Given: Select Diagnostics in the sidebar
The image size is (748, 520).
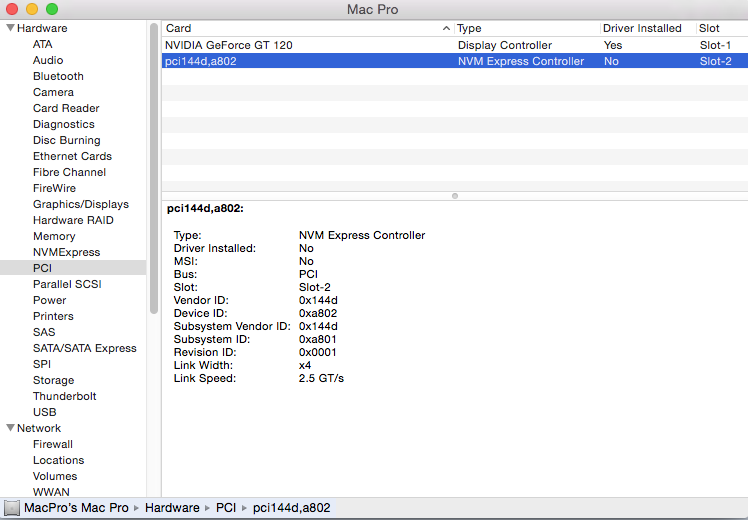Looking at the screenshot, I should (x=63, y=124).
